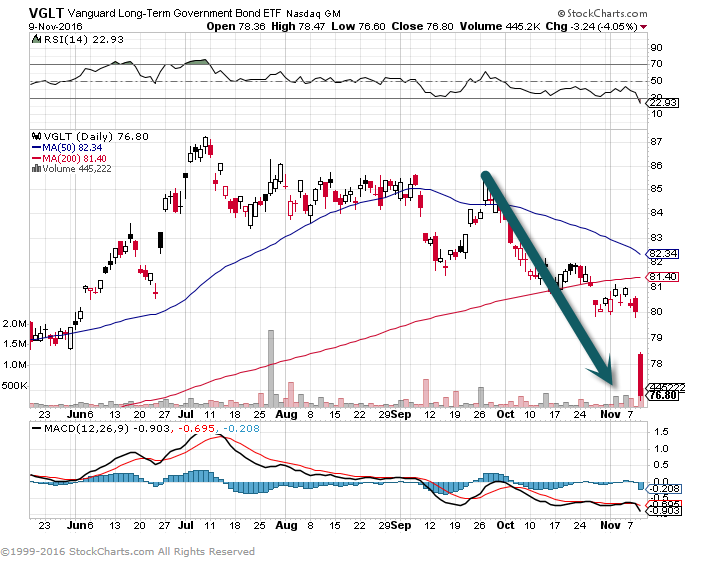Click the 500K volume axis label
The image size is (716, 568).
[14, 386]
